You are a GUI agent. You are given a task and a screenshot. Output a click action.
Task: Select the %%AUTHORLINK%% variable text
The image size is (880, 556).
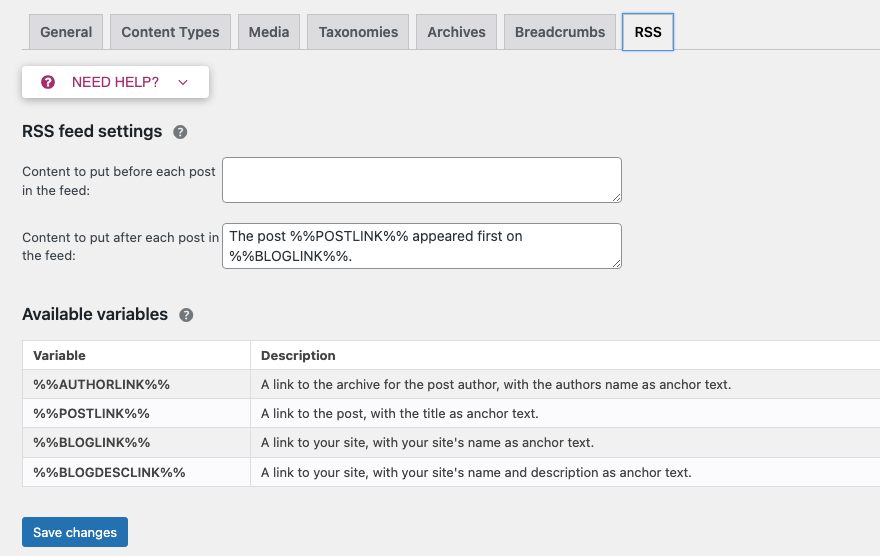pyautogui.click(x=101, y=384)
